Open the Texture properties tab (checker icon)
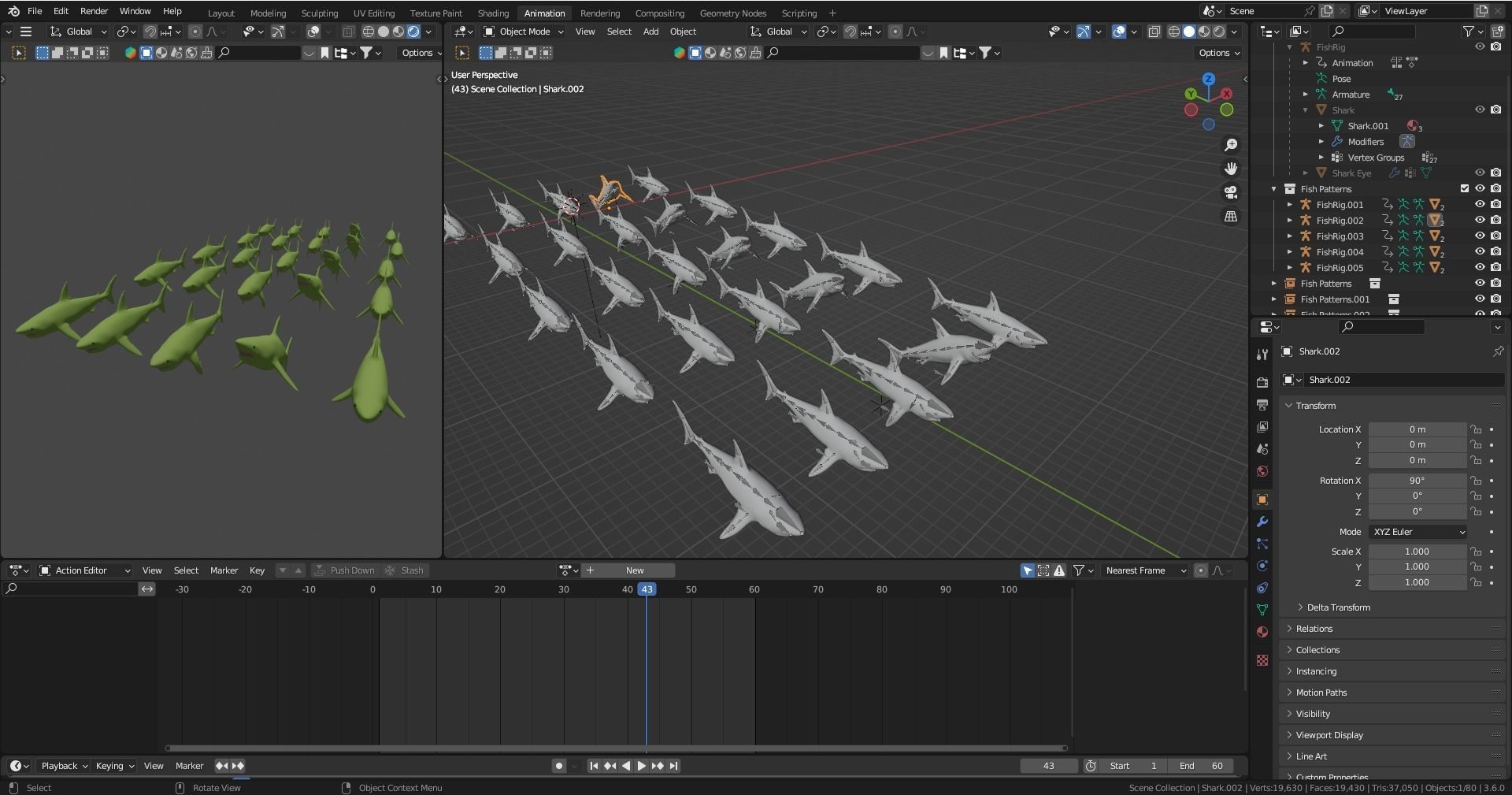1512x795 pixels. (x=1262, y=660)
